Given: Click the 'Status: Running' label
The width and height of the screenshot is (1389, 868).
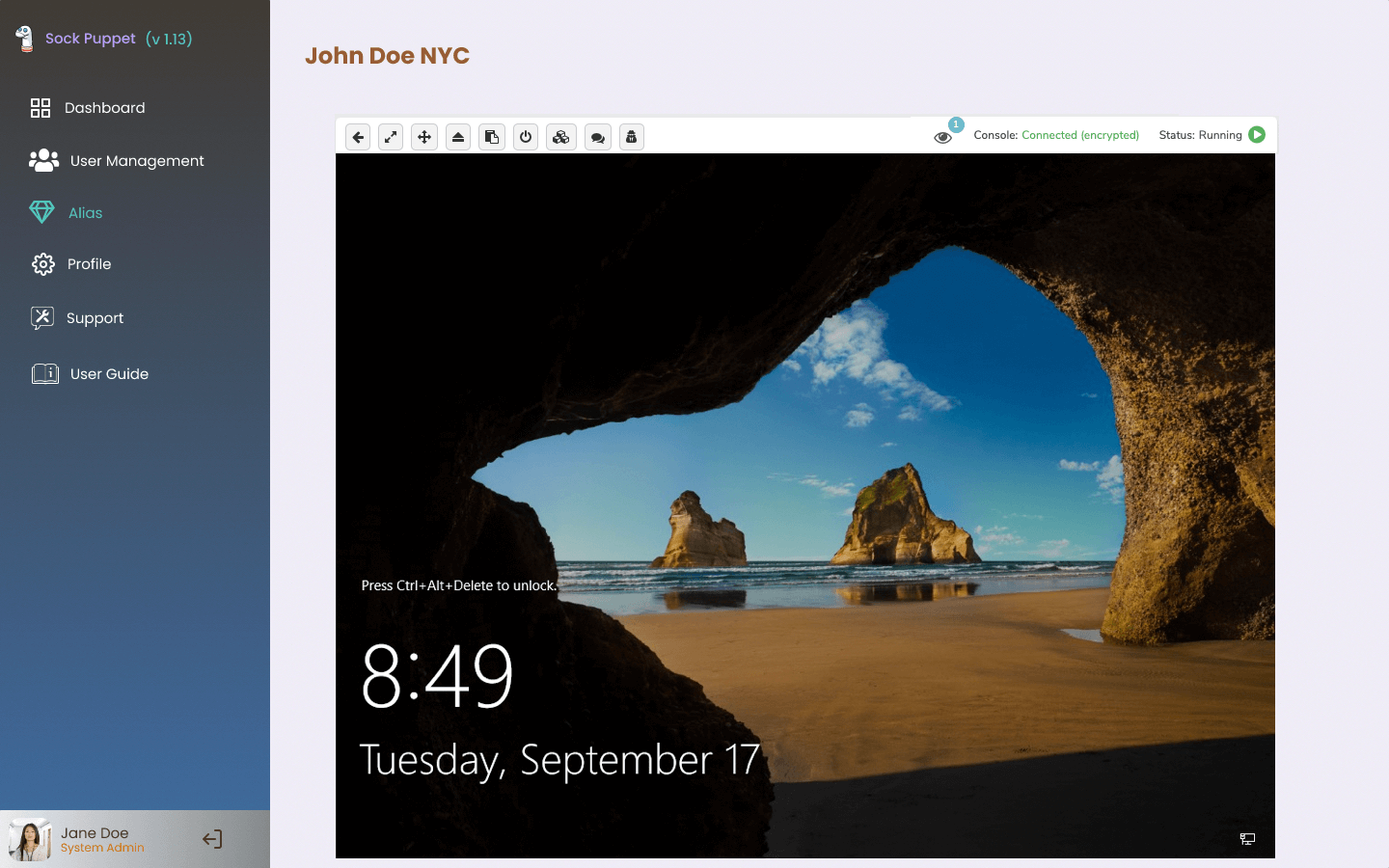Looking at the screenshot, I should [1200, 135].
